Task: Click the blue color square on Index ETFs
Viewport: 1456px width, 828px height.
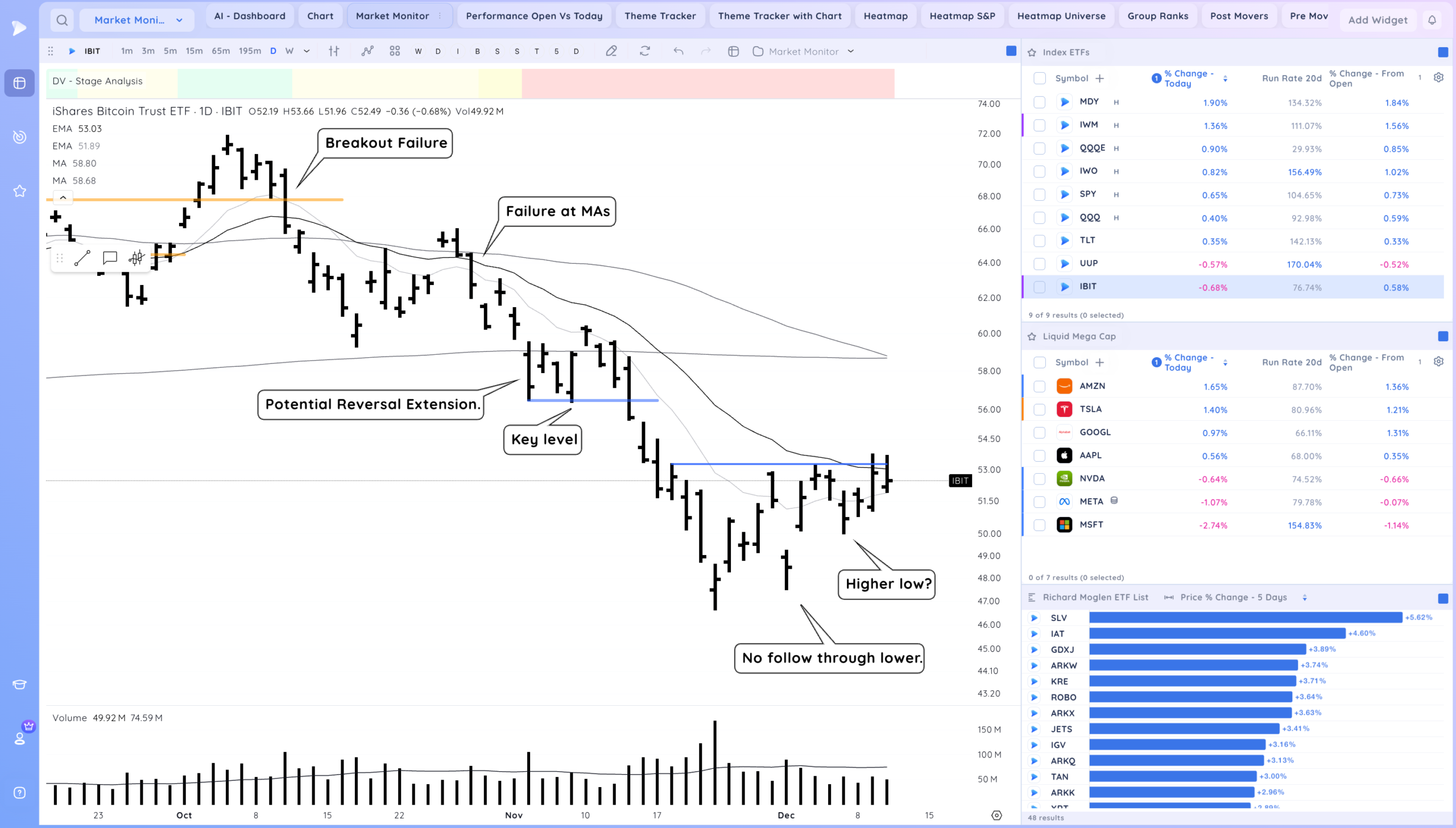Action: [1442, 52]
